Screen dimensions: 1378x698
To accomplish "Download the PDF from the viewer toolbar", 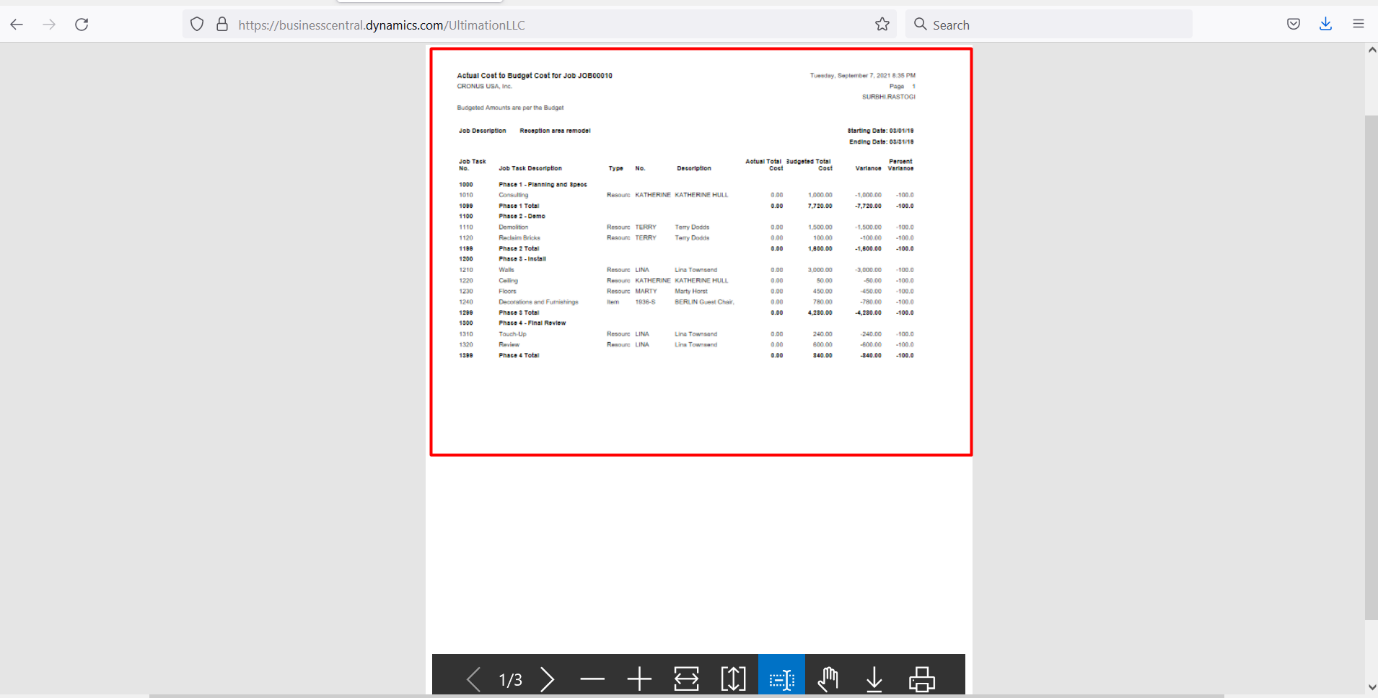I will [874, 679].
